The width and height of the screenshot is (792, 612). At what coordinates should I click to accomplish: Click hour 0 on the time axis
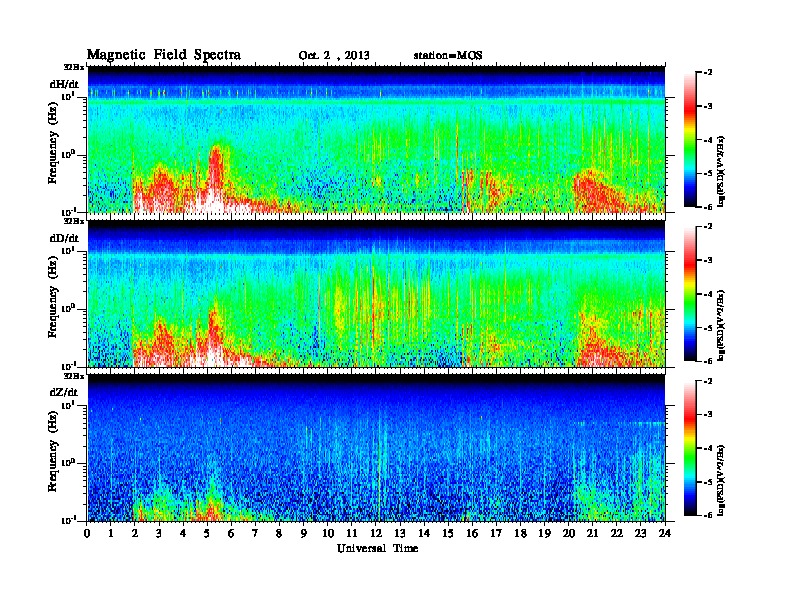tap(87, 534)
